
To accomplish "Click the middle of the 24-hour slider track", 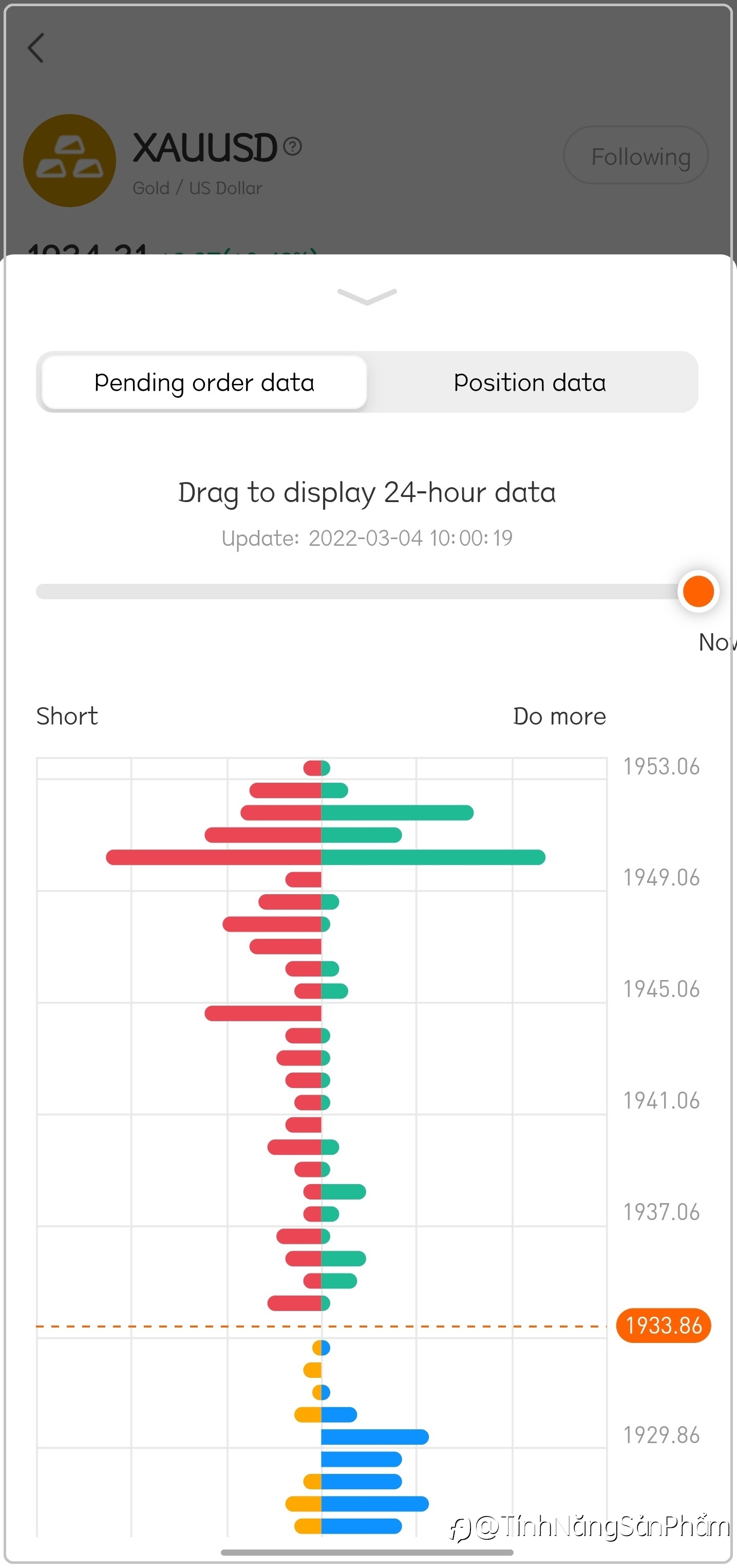I will (x=359, y=591).
